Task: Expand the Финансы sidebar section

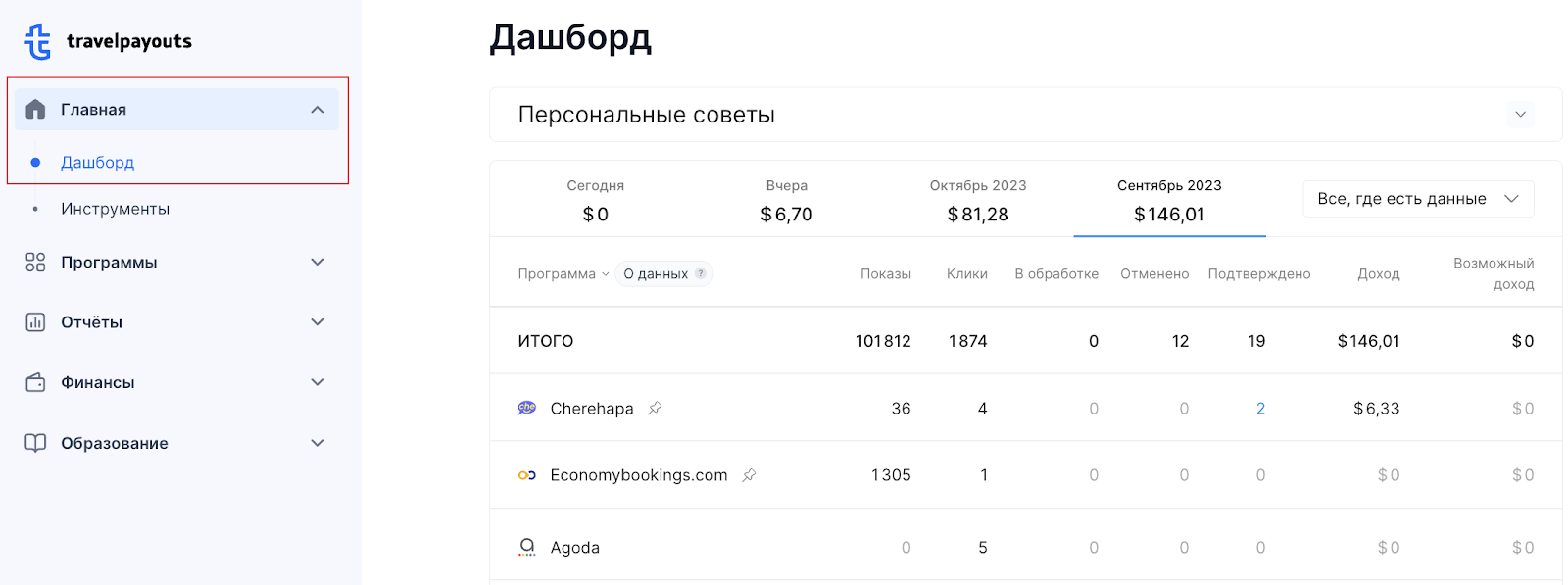Action: coord(318,382)
